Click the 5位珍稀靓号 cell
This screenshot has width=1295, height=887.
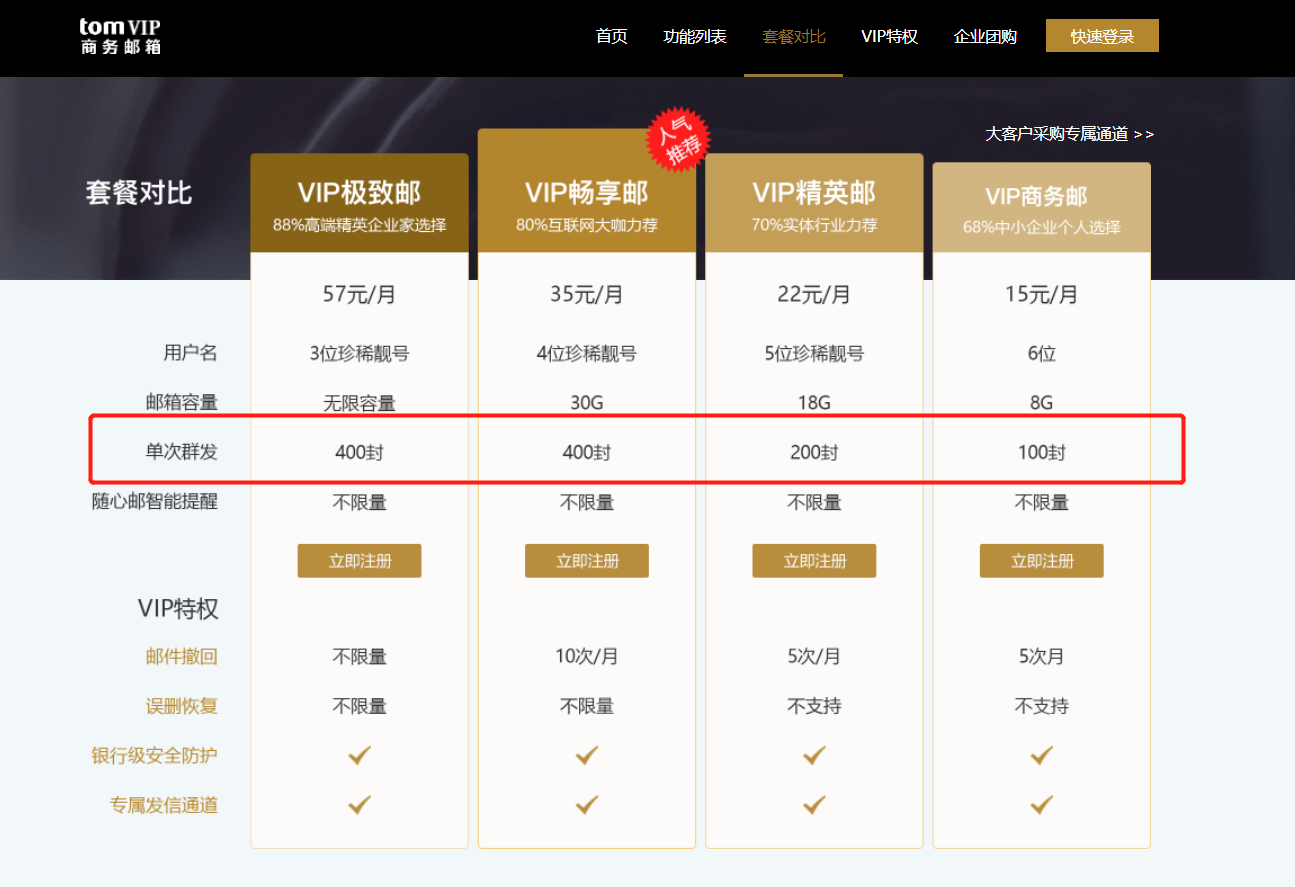point(814,353)
